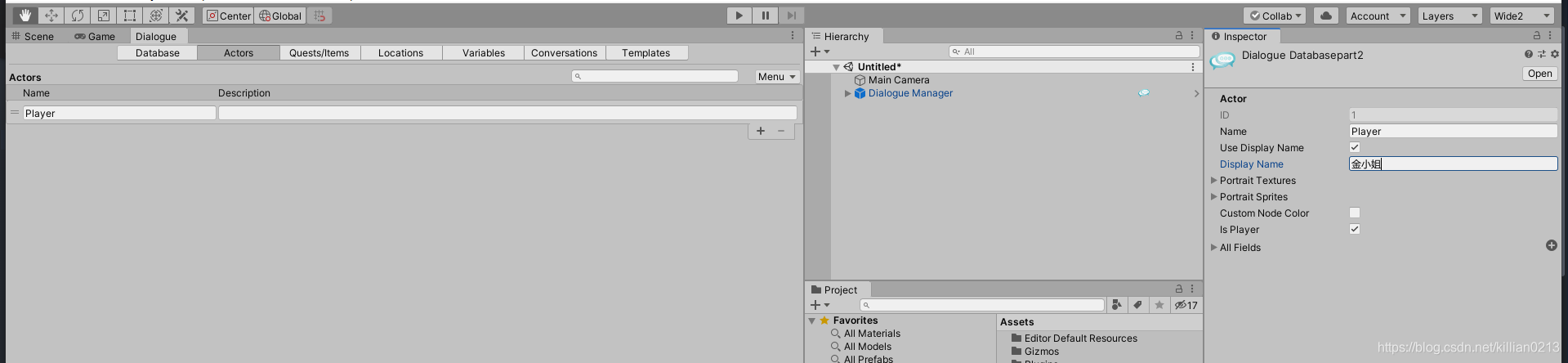
Task: Toggle the grid snapping icon
Action: tap(319, 16)
